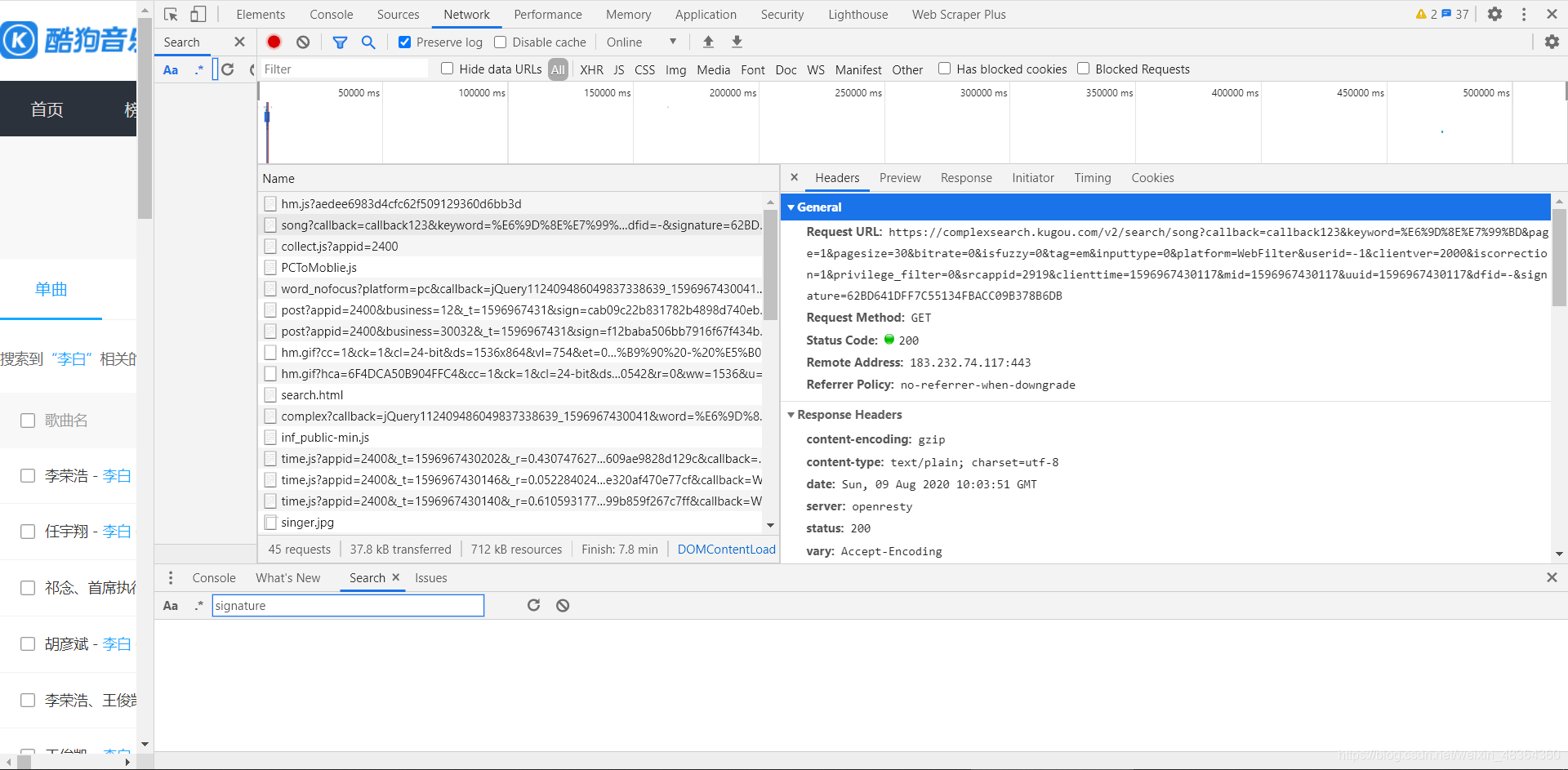Switch to the Elements panel
Viewport: 1568px width, 770px height.
coord(261,15)
